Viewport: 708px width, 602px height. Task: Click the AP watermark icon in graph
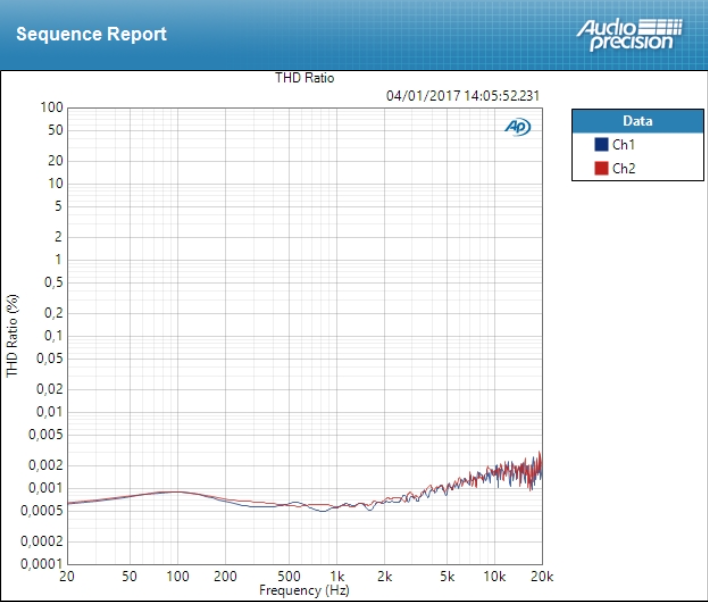[518, 127]
